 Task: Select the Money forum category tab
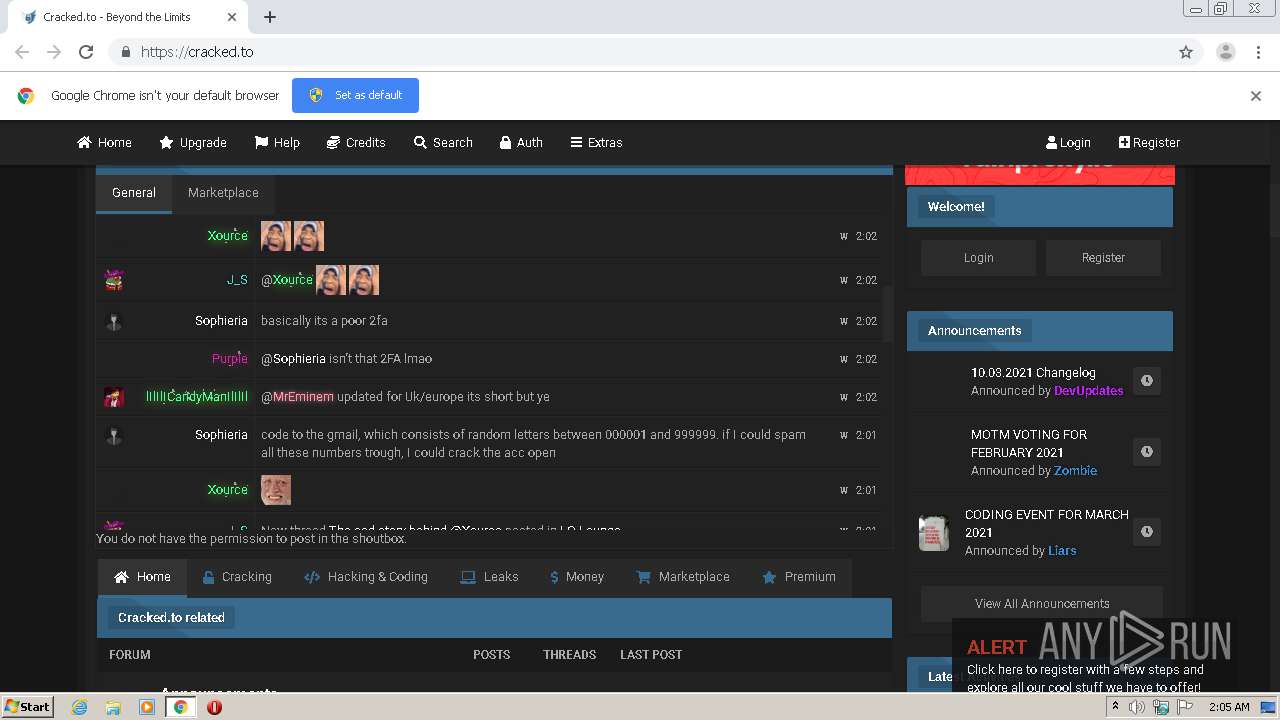coord(577,577)
